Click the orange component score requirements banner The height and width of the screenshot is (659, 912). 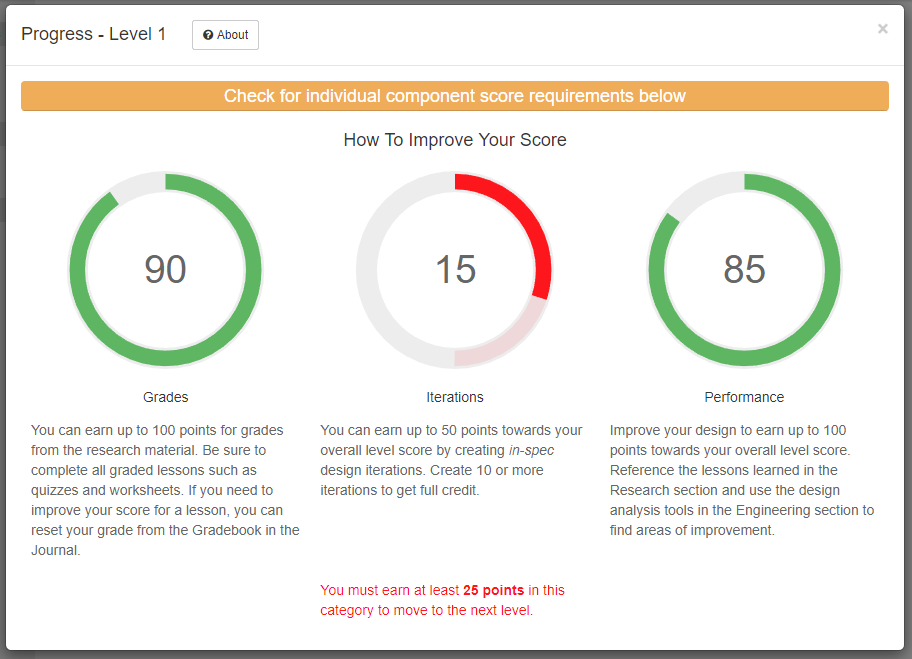(455, 96)
